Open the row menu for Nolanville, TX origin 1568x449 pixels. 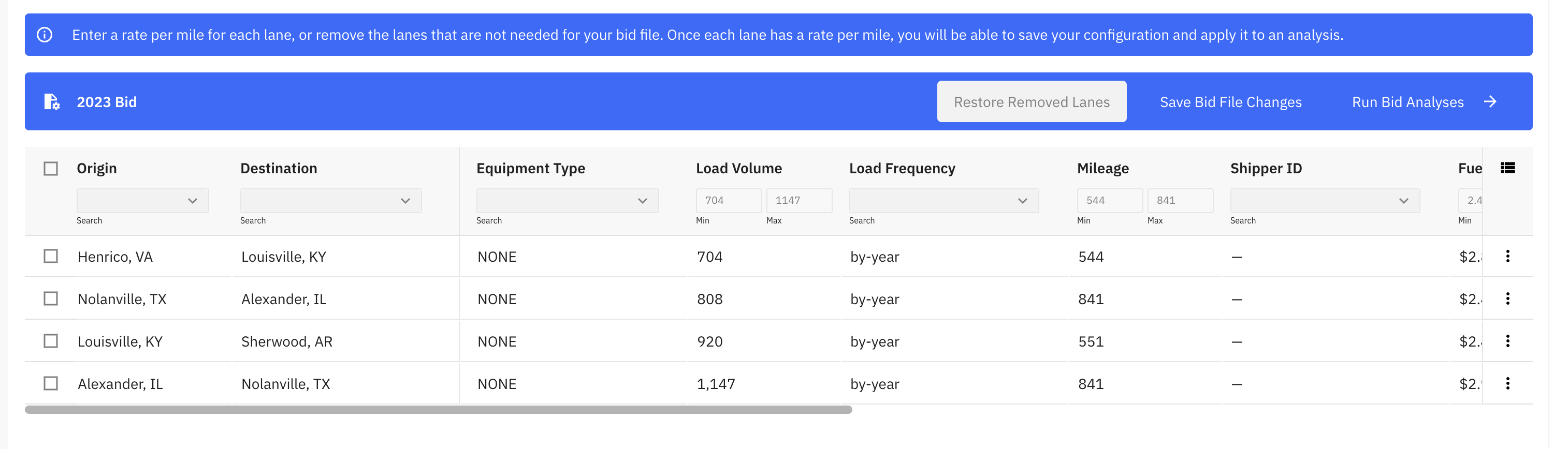coord(1507,298)
